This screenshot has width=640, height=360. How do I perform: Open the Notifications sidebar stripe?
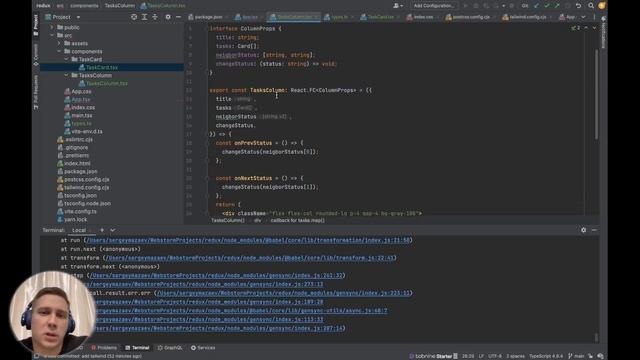[603, 33]
